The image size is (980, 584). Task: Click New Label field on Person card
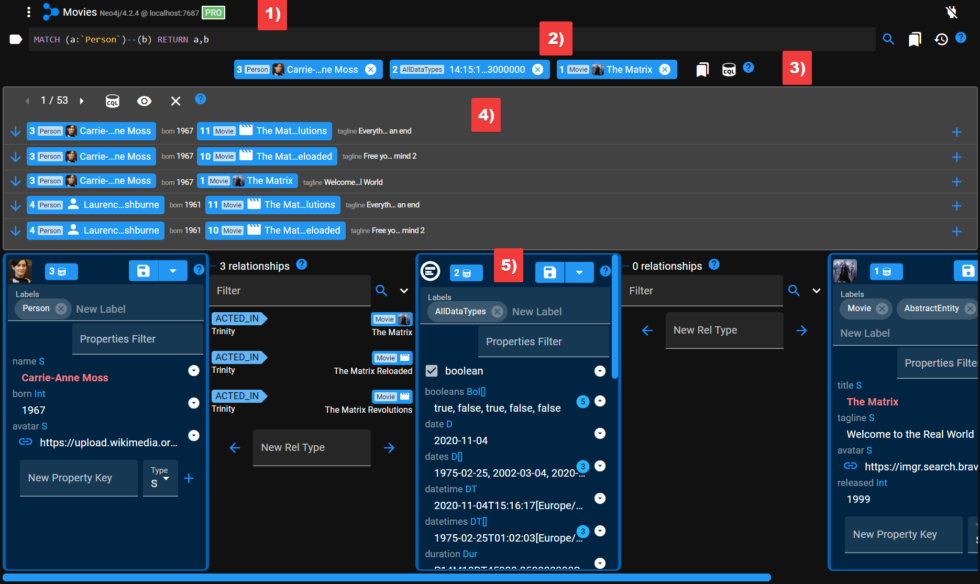coord(138,309)
